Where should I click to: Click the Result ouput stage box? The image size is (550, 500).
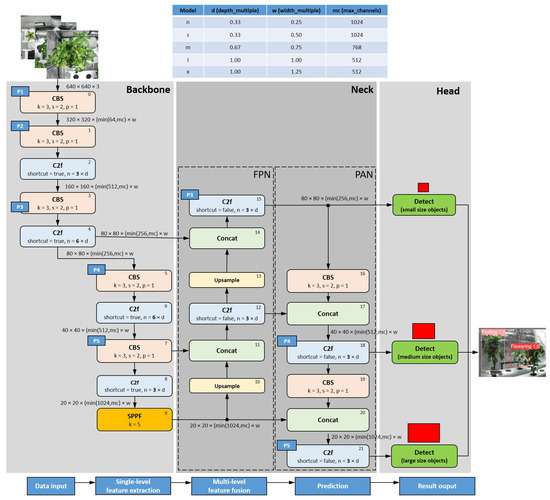(x=437, y=486)
